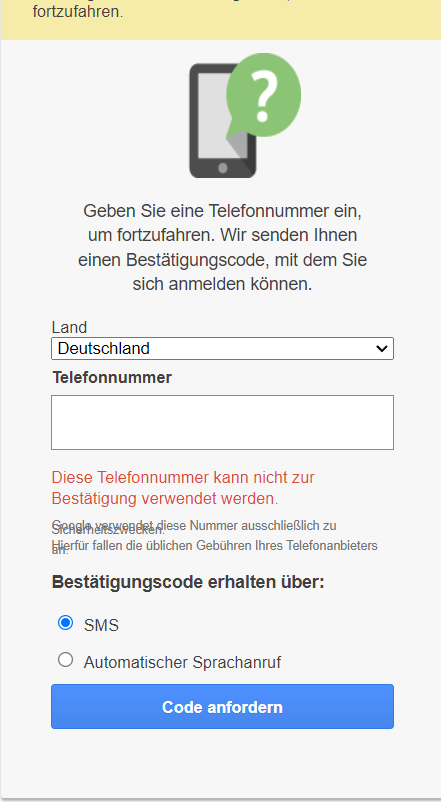Screen dimensions: 441x802
Task: Click the Bestätigungscode erhalten über heading
Action: point(188,582)
